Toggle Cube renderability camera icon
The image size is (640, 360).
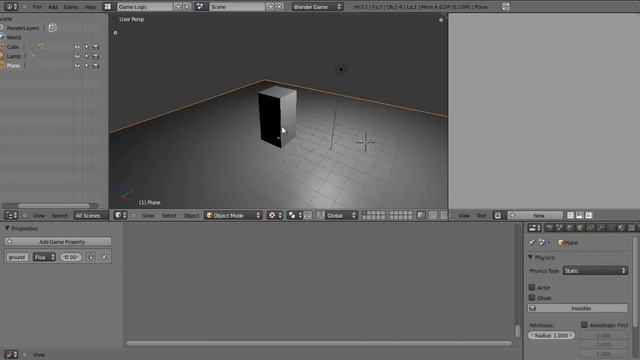(96, 47)
